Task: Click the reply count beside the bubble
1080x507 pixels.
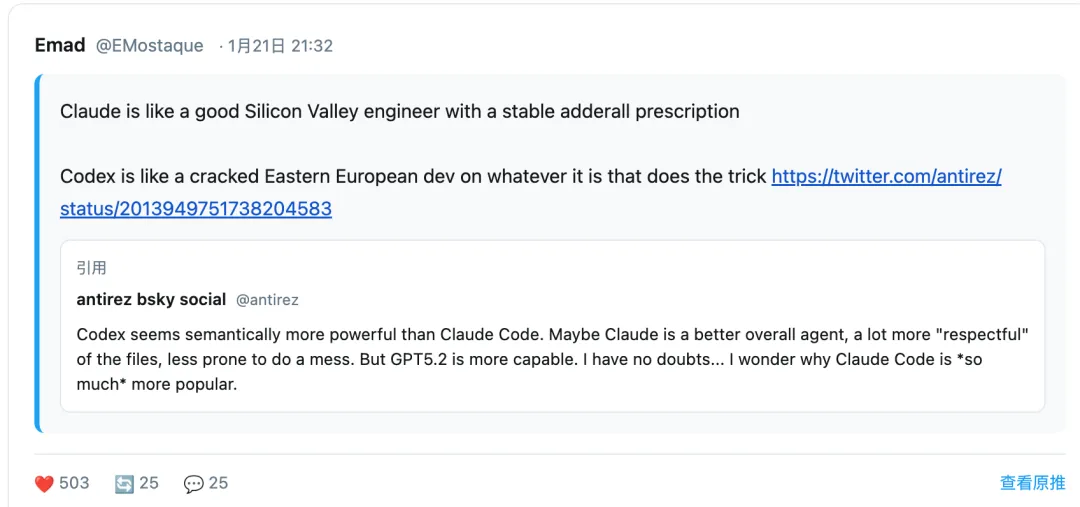Action: tap(218, 483)
